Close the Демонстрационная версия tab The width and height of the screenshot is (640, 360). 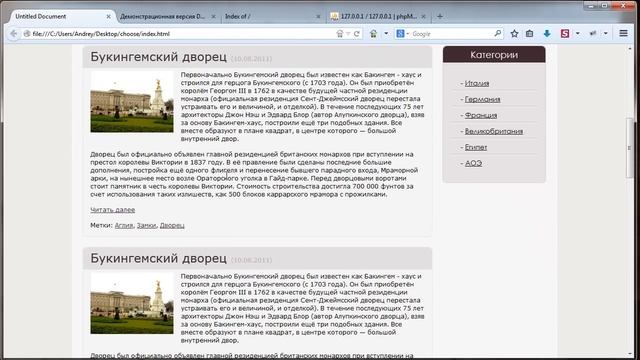pyautogui.click(x=213, y=17)
